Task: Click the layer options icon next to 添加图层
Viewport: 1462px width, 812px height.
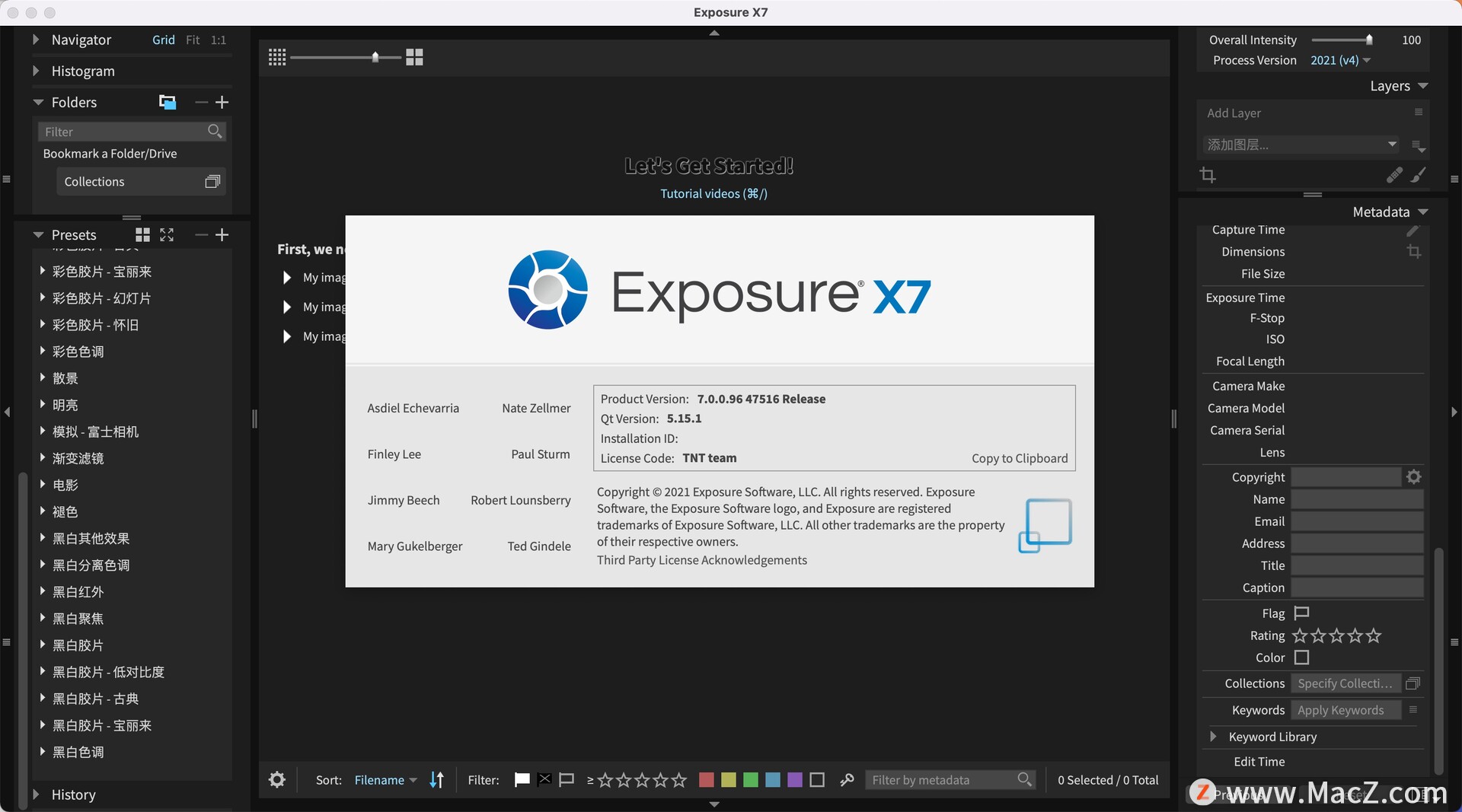Action: pos(1418,145)
